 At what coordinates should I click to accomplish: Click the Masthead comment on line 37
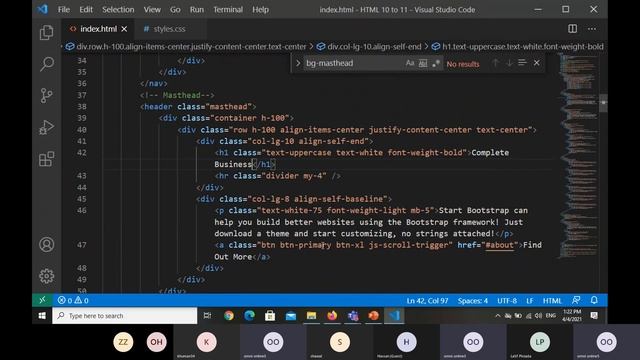[x=177, y=95]
